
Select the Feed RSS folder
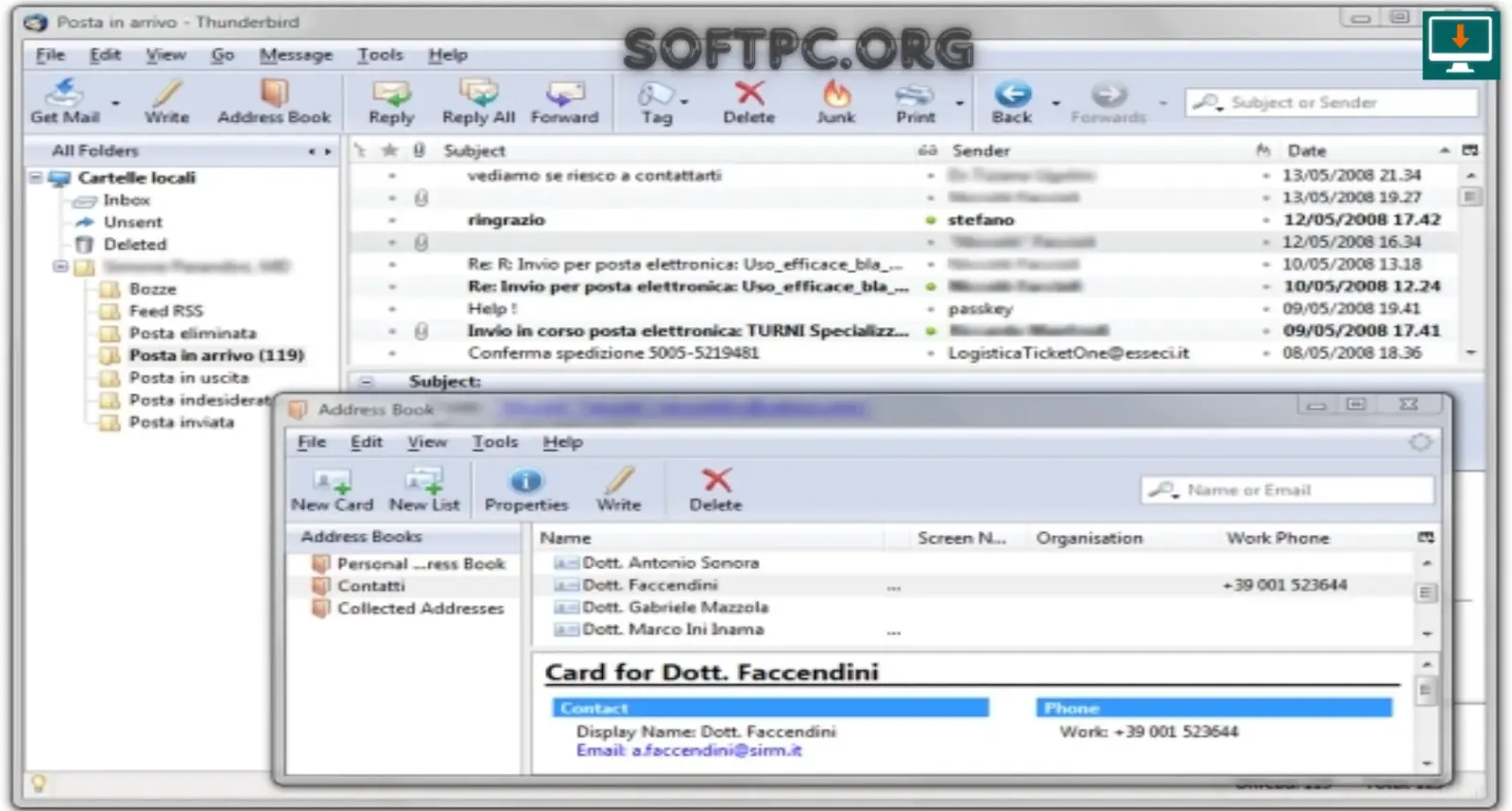pyautogui.click(x=165, y=311)
